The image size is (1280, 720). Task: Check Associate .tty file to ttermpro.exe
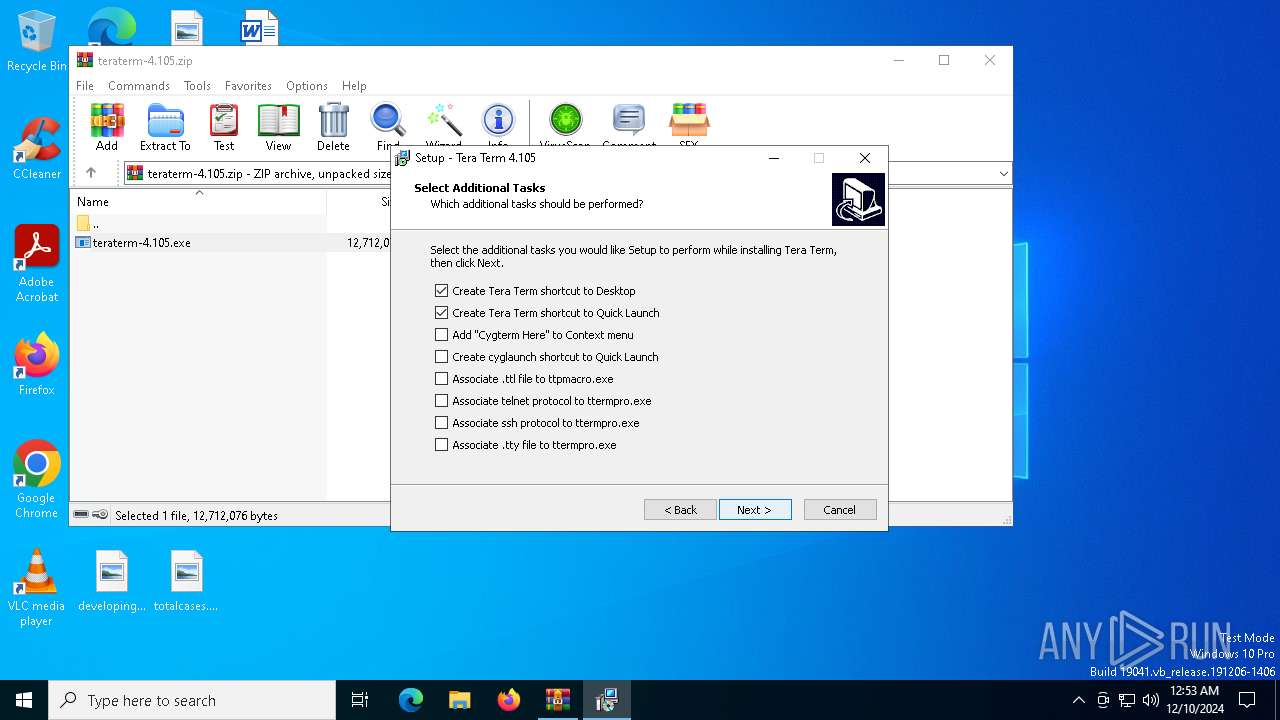click(x=442, y=445)
